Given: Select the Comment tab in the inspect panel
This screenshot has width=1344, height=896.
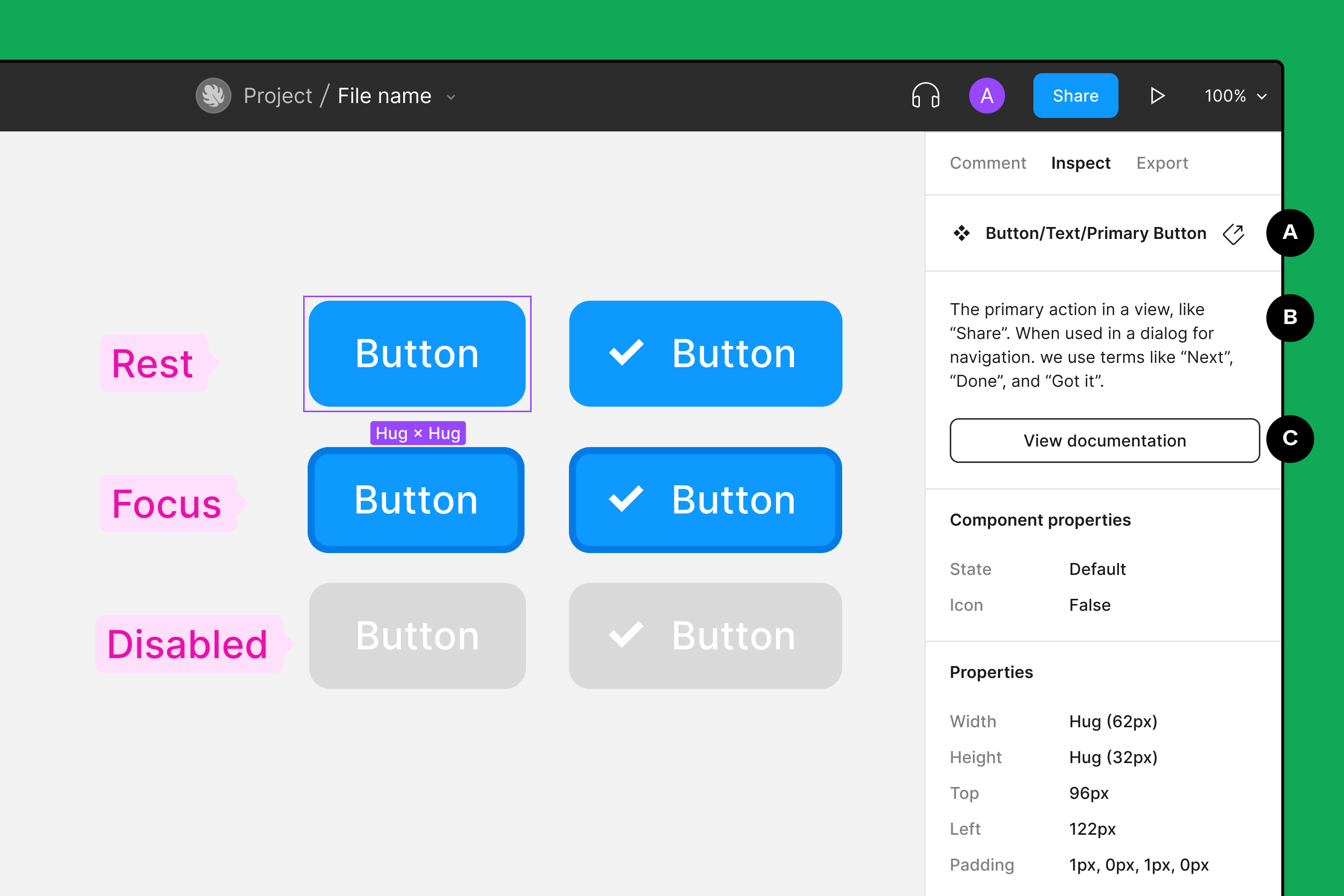Looking at the screenshot, I should click(988, 163).
